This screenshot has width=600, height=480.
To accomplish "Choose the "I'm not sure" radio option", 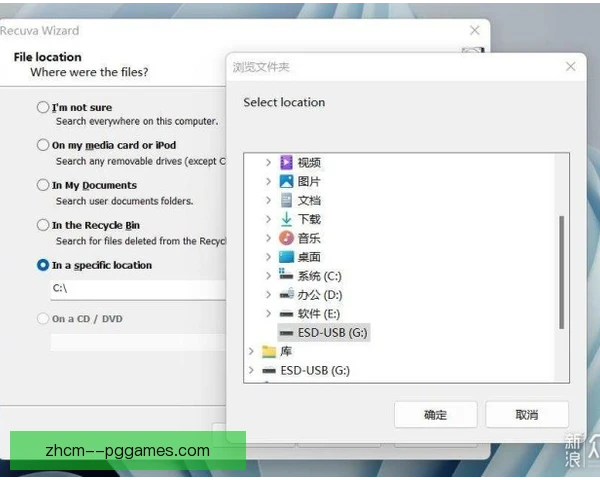I will 43,107.
